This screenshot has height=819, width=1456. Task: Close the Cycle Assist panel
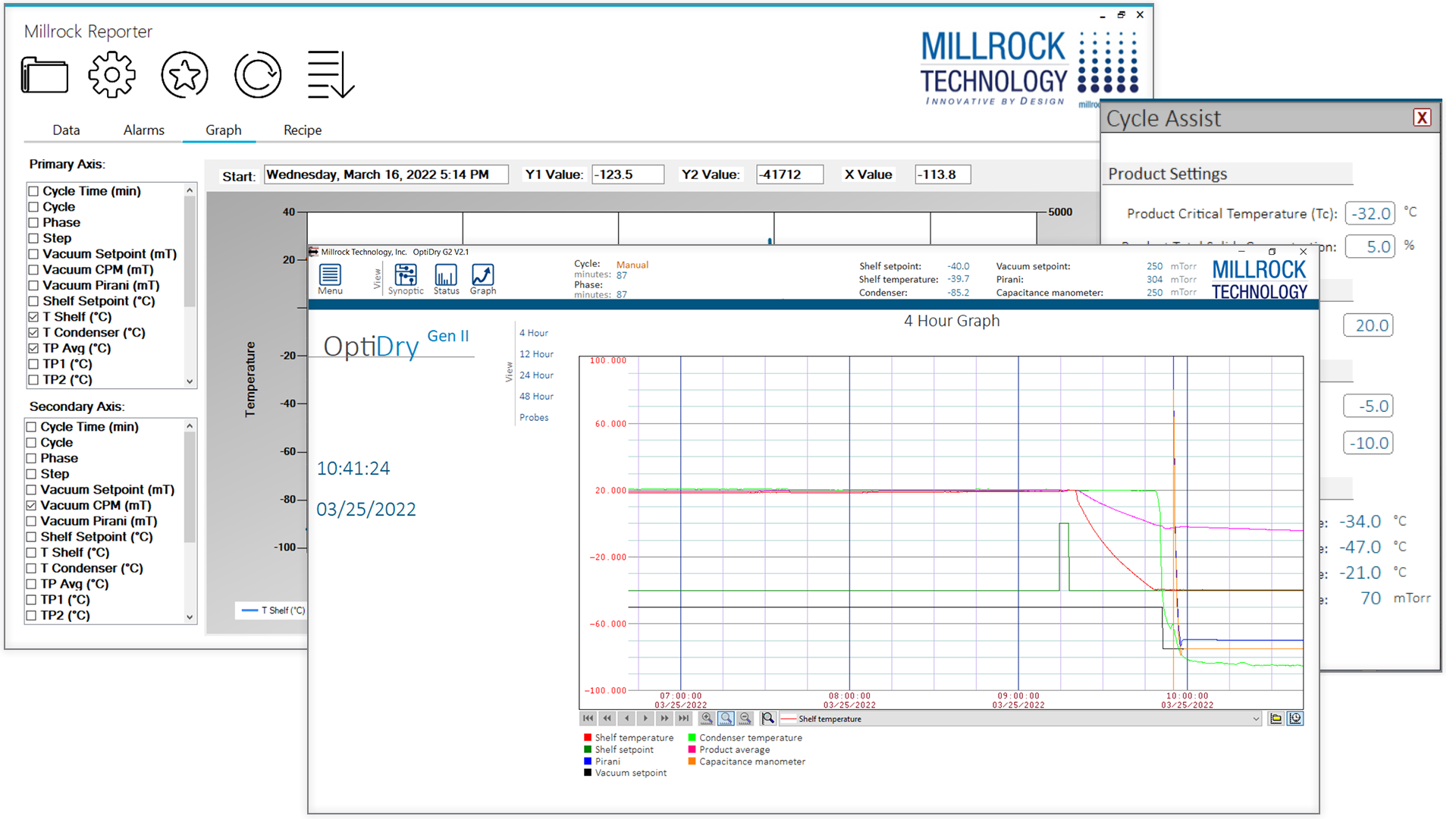coord(1422,118)
